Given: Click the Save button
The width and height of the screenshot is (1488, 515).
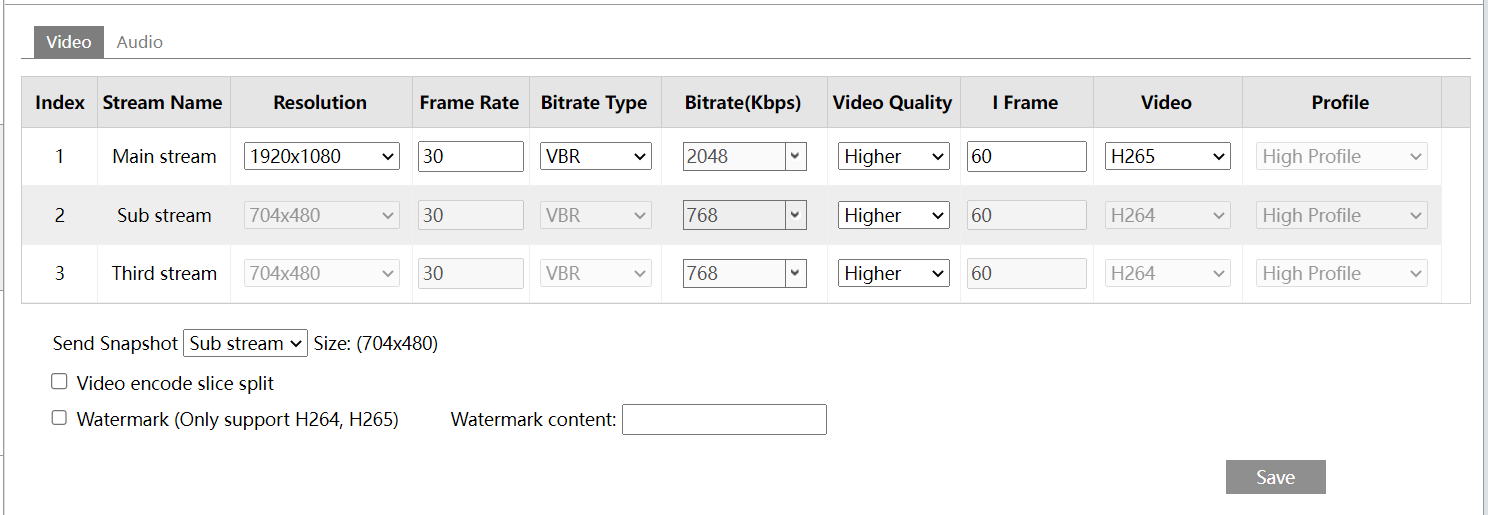Looking at the screenshot, I should (x=1275, y=477).
